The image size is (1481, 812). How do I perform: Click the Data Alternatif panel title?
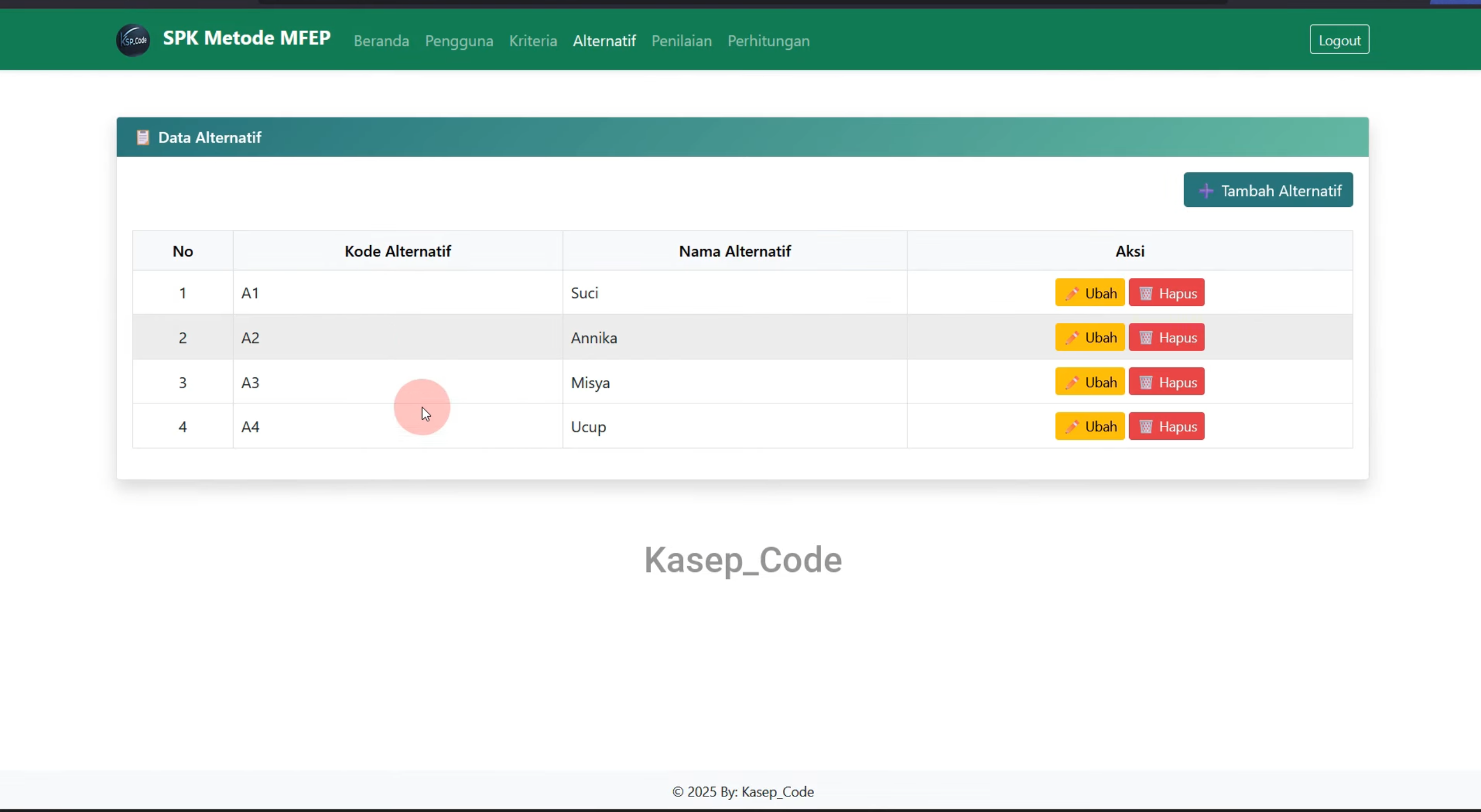click(209, 137)
